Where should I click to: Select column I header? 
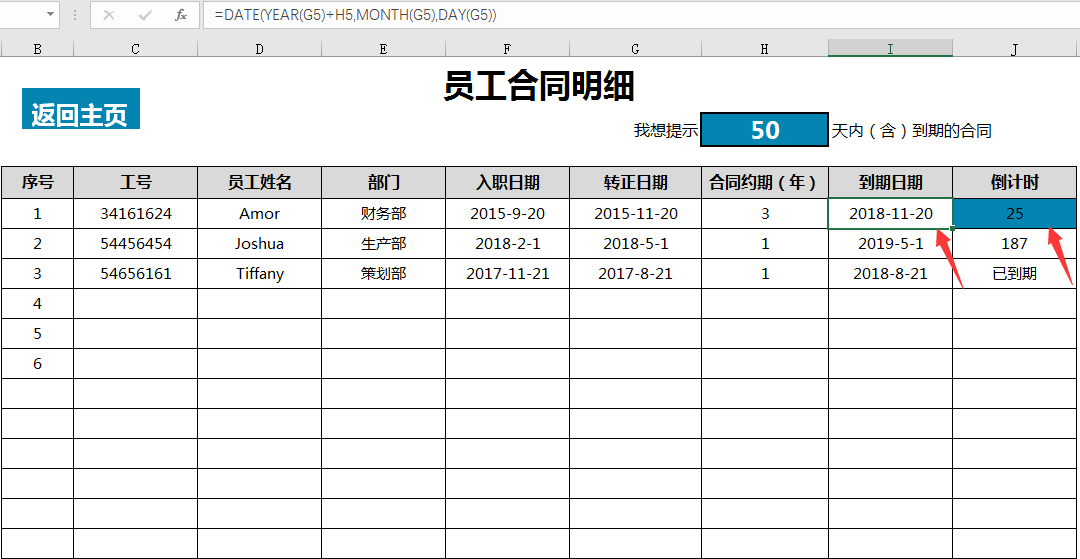tap(891, 49)
